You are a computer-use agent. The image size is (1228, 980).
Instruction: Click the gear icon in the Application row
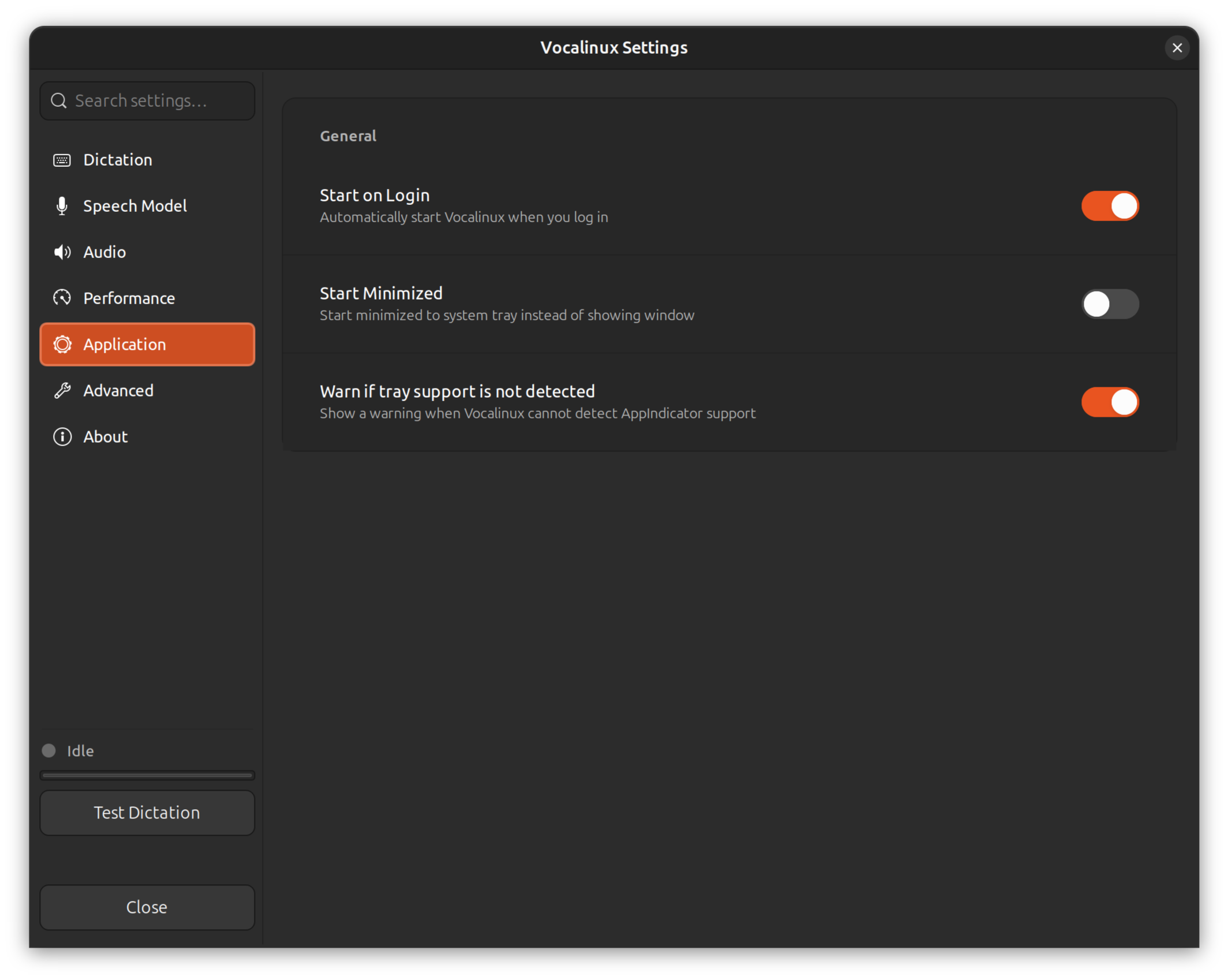pyautogui.click(x=62, y=345)
